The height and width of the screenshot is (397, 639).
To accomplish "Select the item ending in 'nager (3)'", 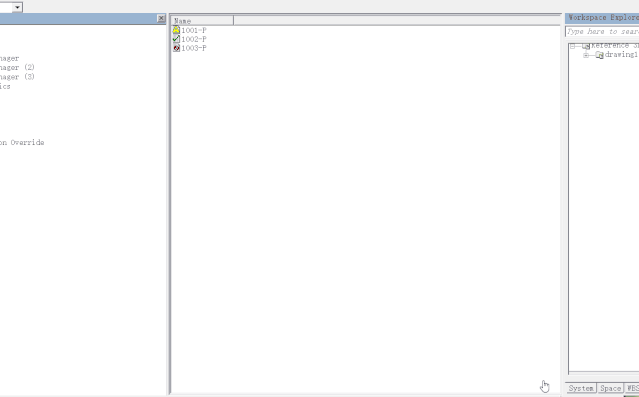I will (x=17, y=77).
